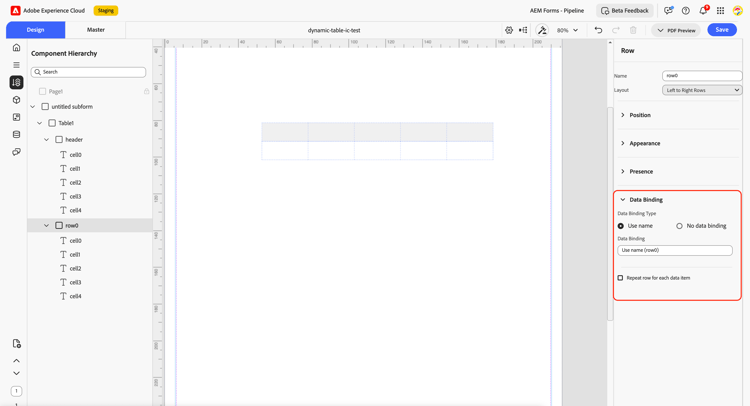Select cell2 under row0 in hierarchy
Screen dimensions: 750x406
tap(75, 268)
